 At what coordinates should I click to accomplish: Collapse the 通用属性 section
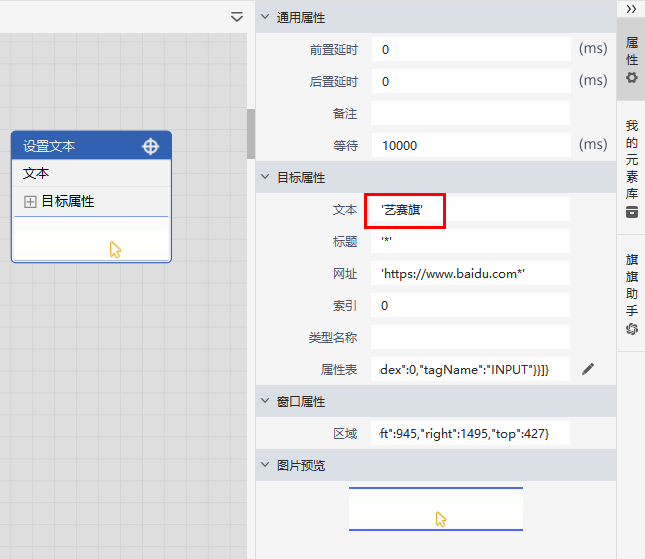pos(265,18)
